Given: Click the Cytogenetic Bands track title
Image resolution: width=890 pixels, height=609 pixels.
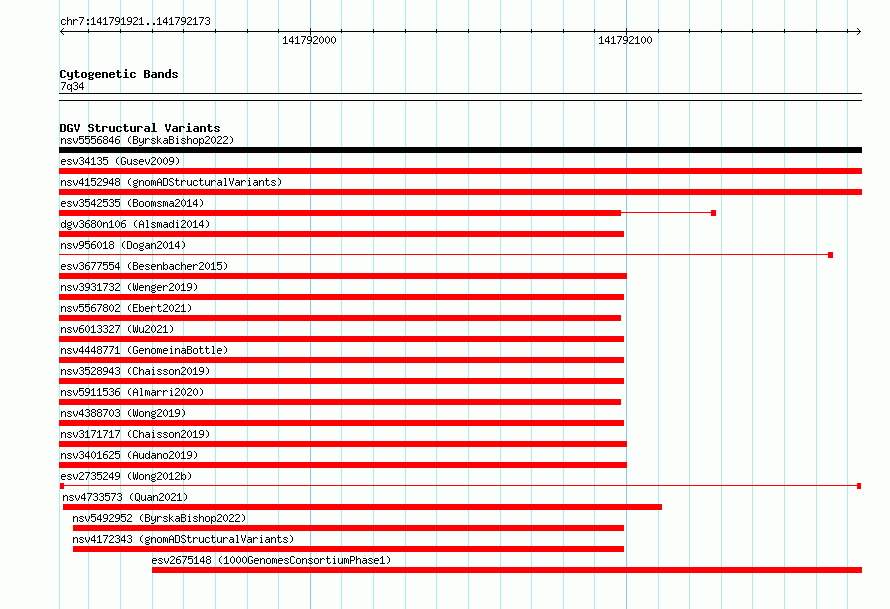Looking at the screenshot, I should [x=119, y=74].
